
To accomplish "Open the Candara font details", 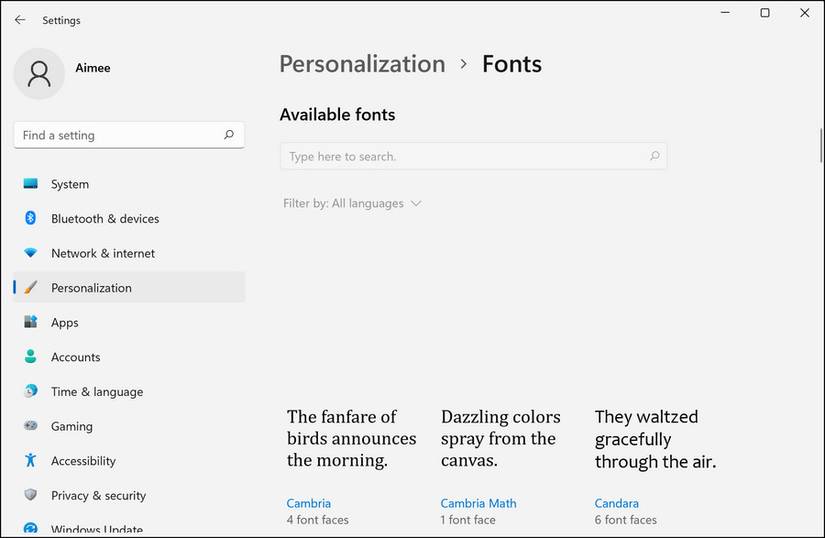I will coord(617,503).
